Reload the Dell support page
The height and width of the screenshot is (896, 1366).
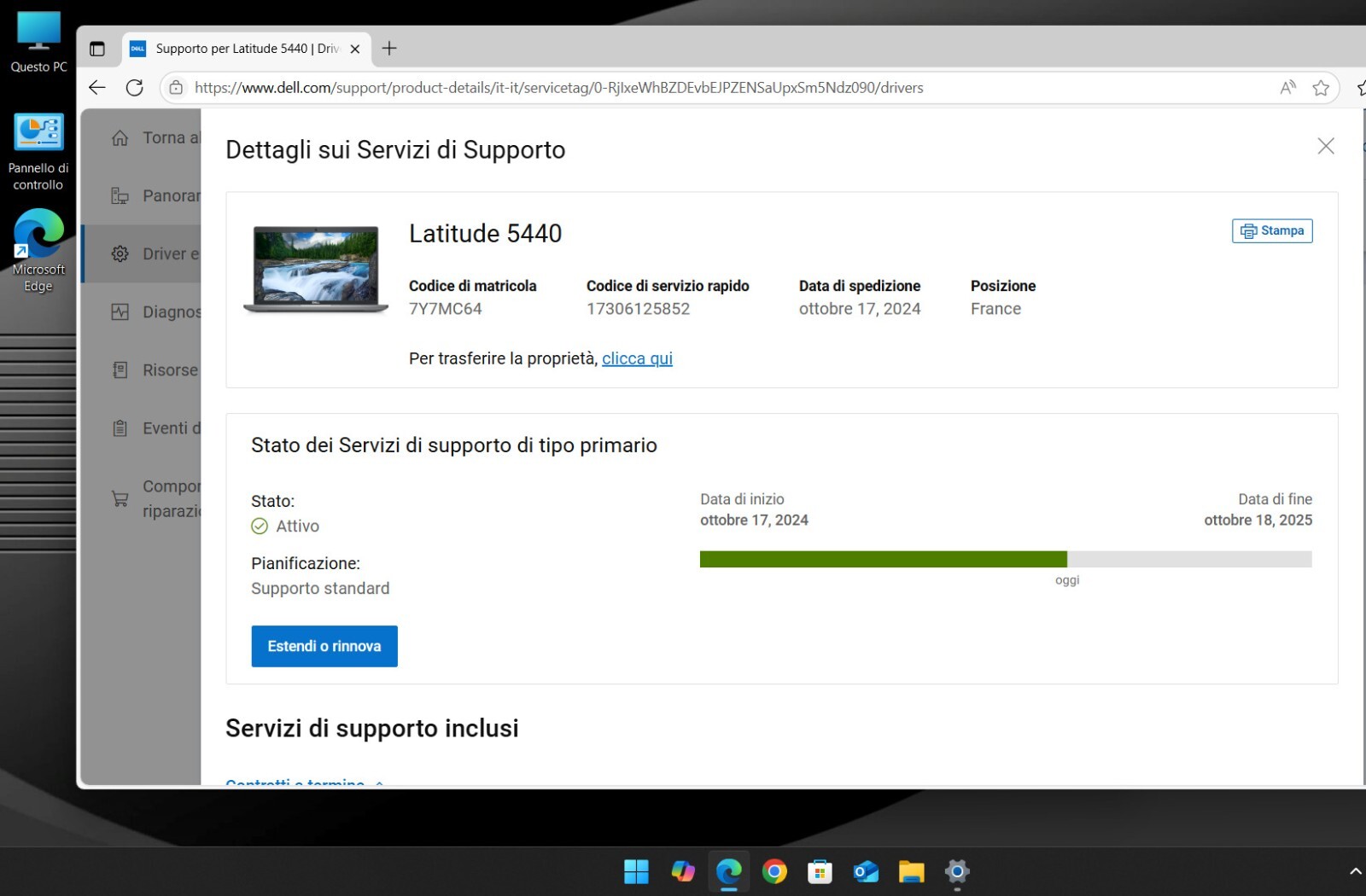(x=135, y=87)
